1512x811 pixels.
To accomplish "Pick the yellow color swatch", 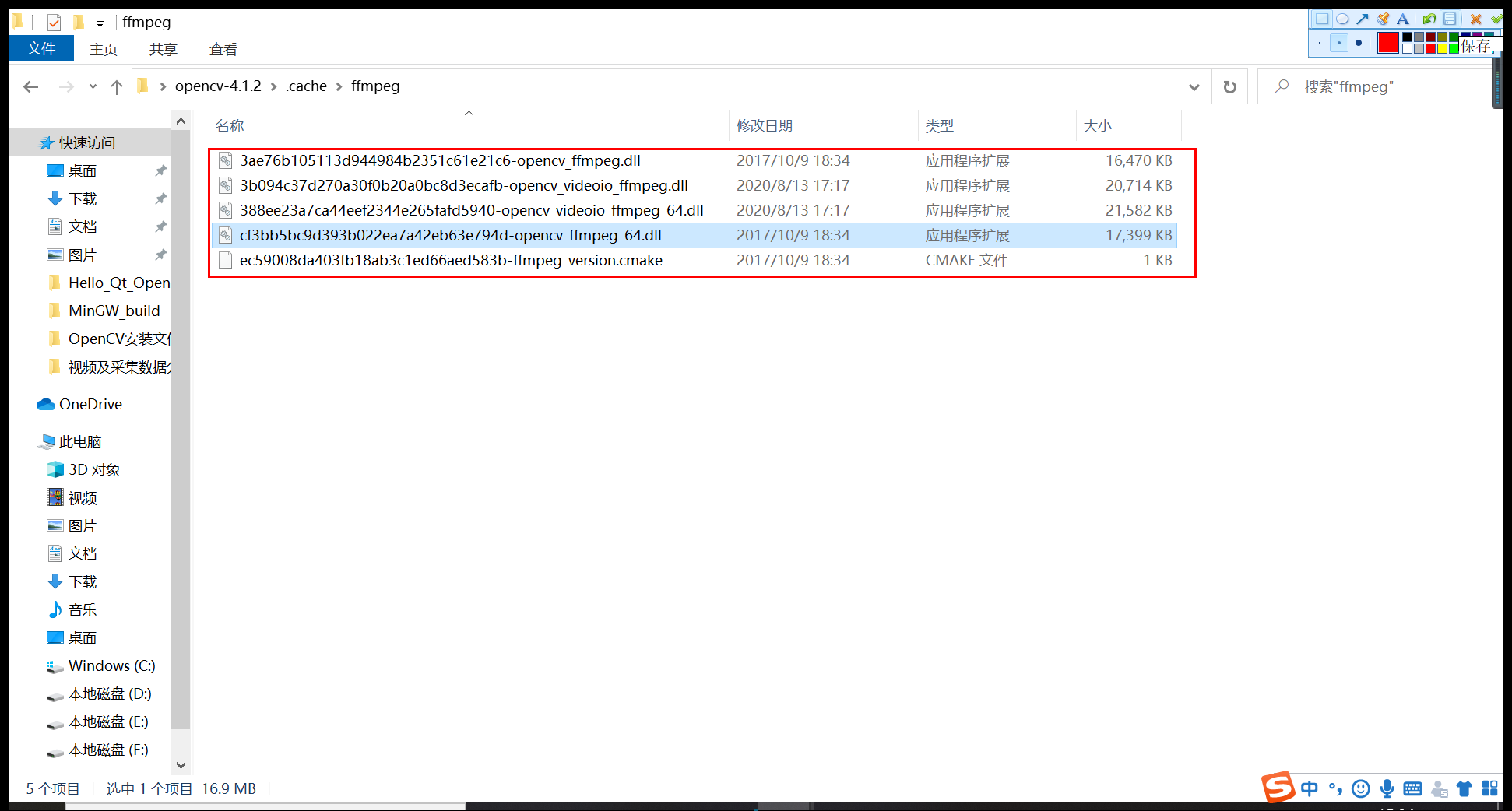I will (x=1442, y=48).
